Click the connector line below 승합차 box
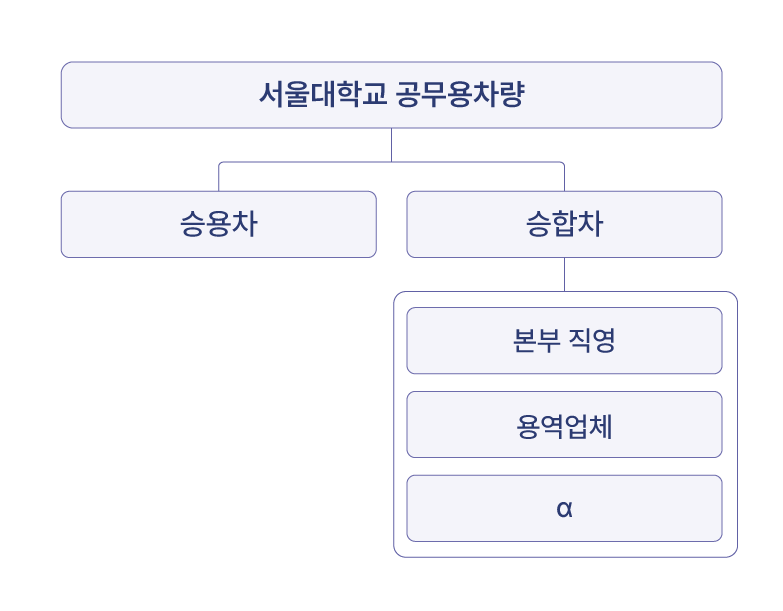 [564, 274]
